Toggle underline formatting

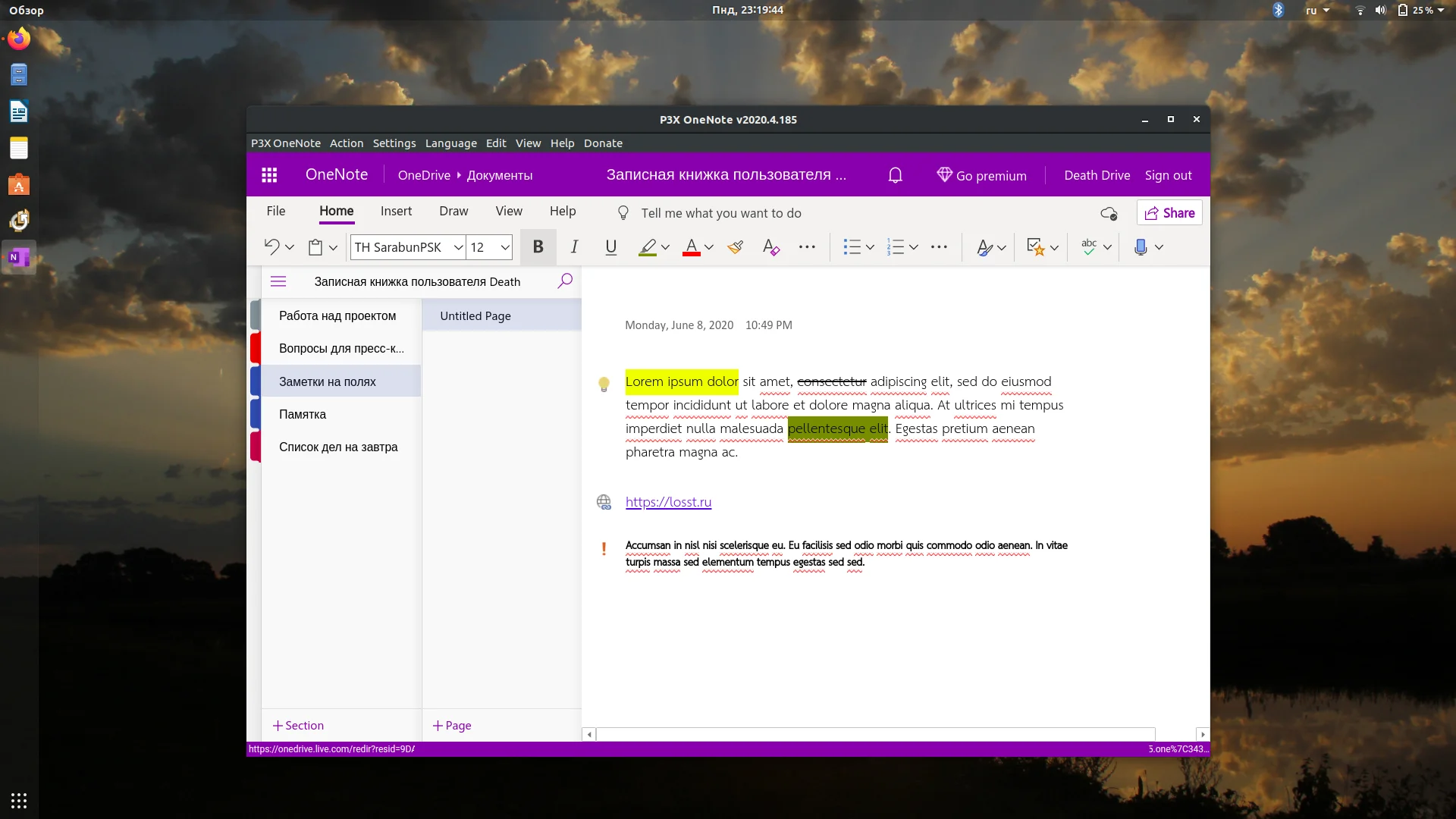[610, 247]
